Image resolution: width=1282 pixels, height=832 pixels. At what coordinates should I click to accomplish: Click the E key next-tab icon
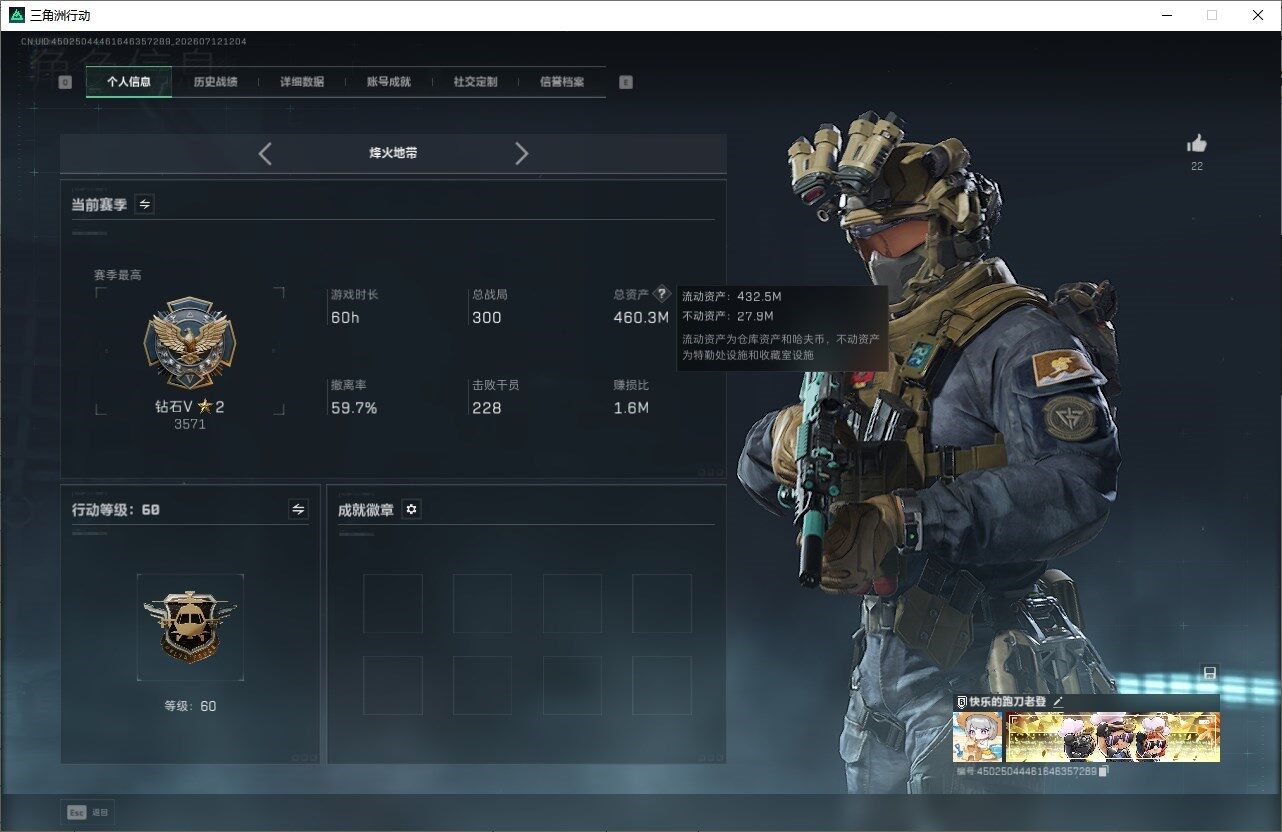(626, 82)
